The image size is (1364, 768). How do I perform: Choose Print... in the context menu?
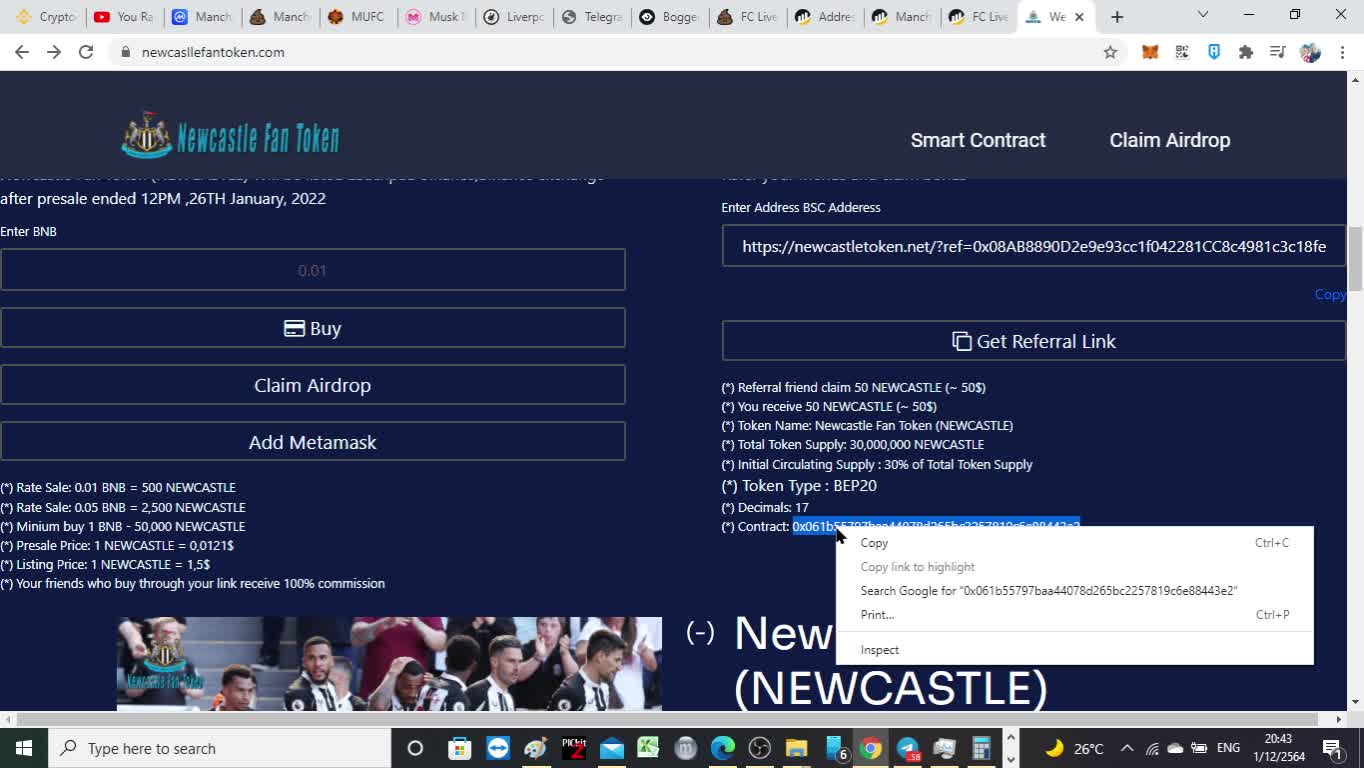(x=1074, y=615)
